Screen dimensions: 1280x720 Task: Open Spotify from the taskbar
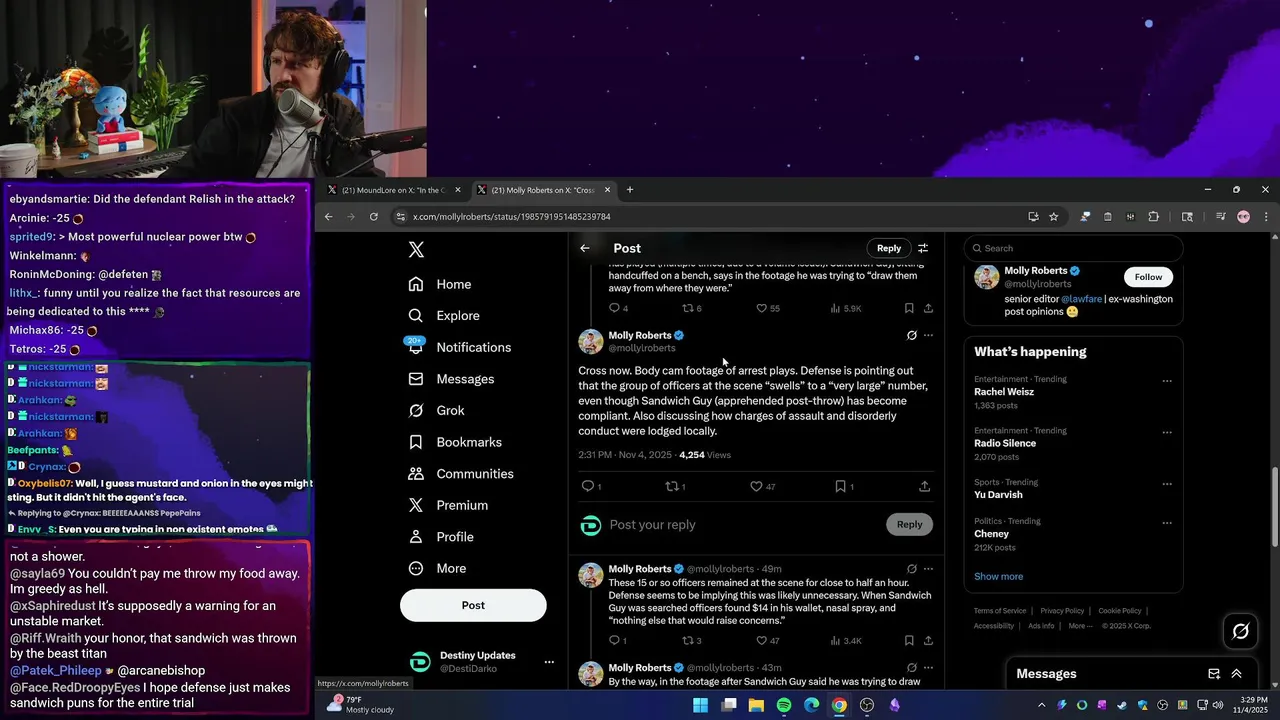pyautogui.click(x=784, y=705)
